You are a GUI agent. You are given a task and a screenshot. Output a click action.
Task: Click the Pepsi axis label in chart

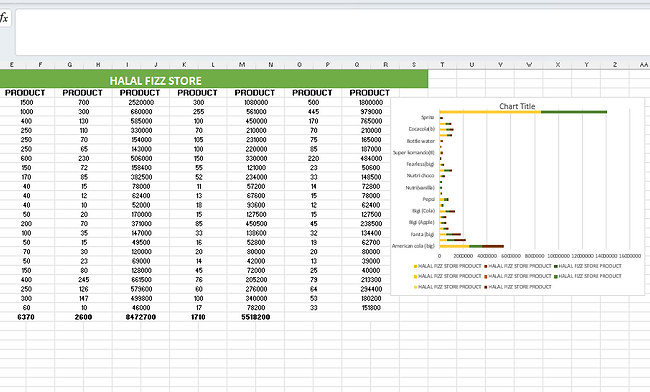tap(429, 199)
